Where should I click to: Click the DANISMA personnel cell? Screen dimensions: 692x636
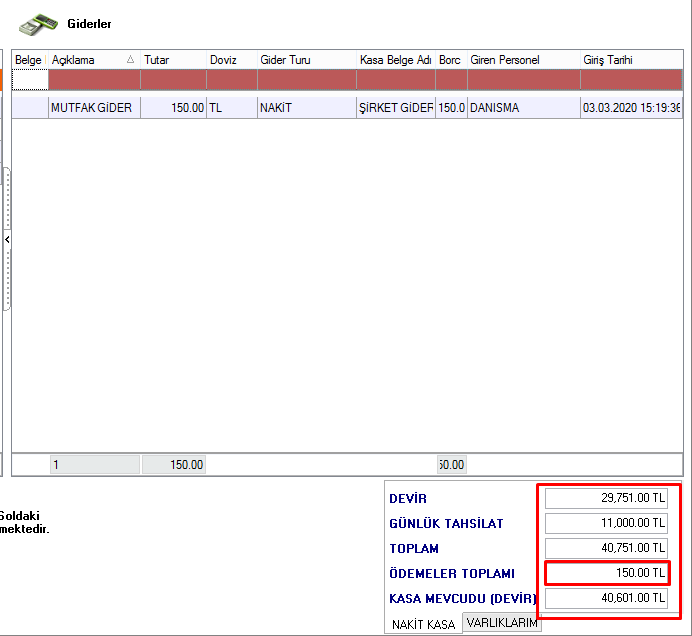[522, 107]
